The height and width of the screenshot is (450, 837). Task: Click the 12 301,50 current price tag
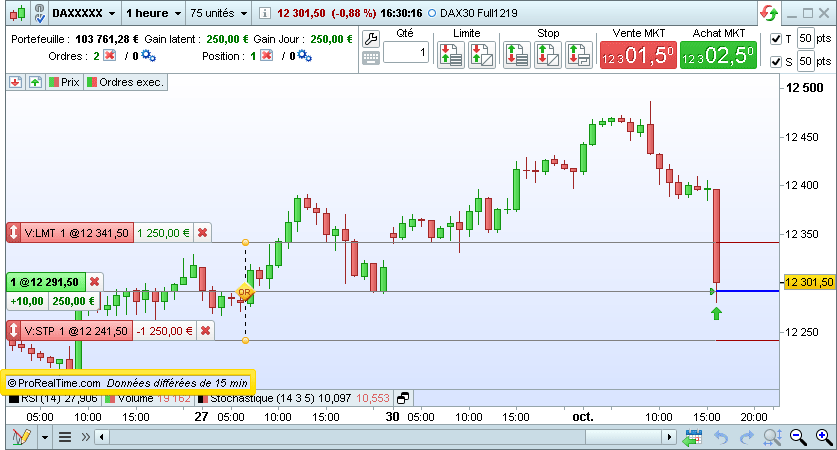pos(808,282)
